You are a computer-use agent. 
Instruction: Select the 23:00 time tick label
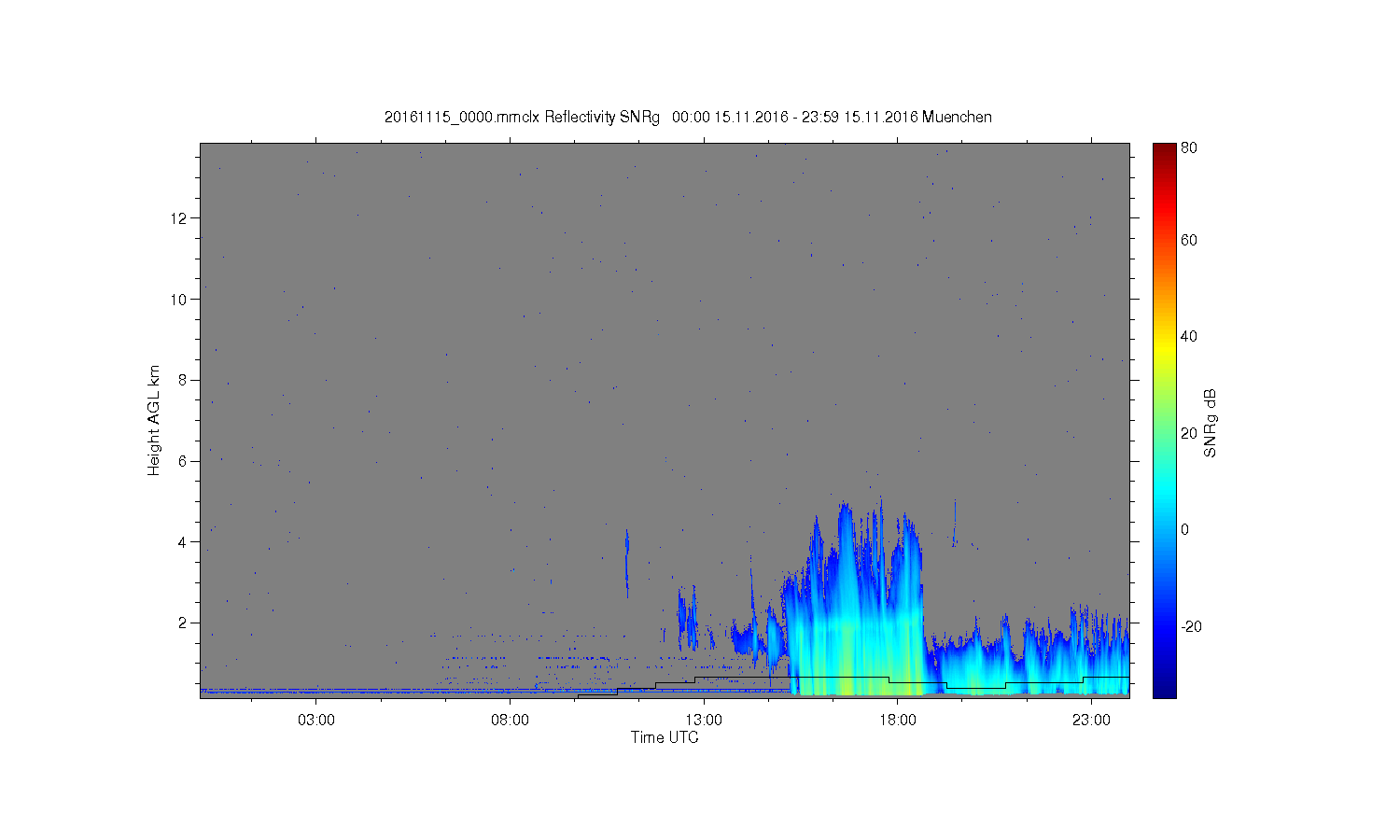tap(1091, 721)
